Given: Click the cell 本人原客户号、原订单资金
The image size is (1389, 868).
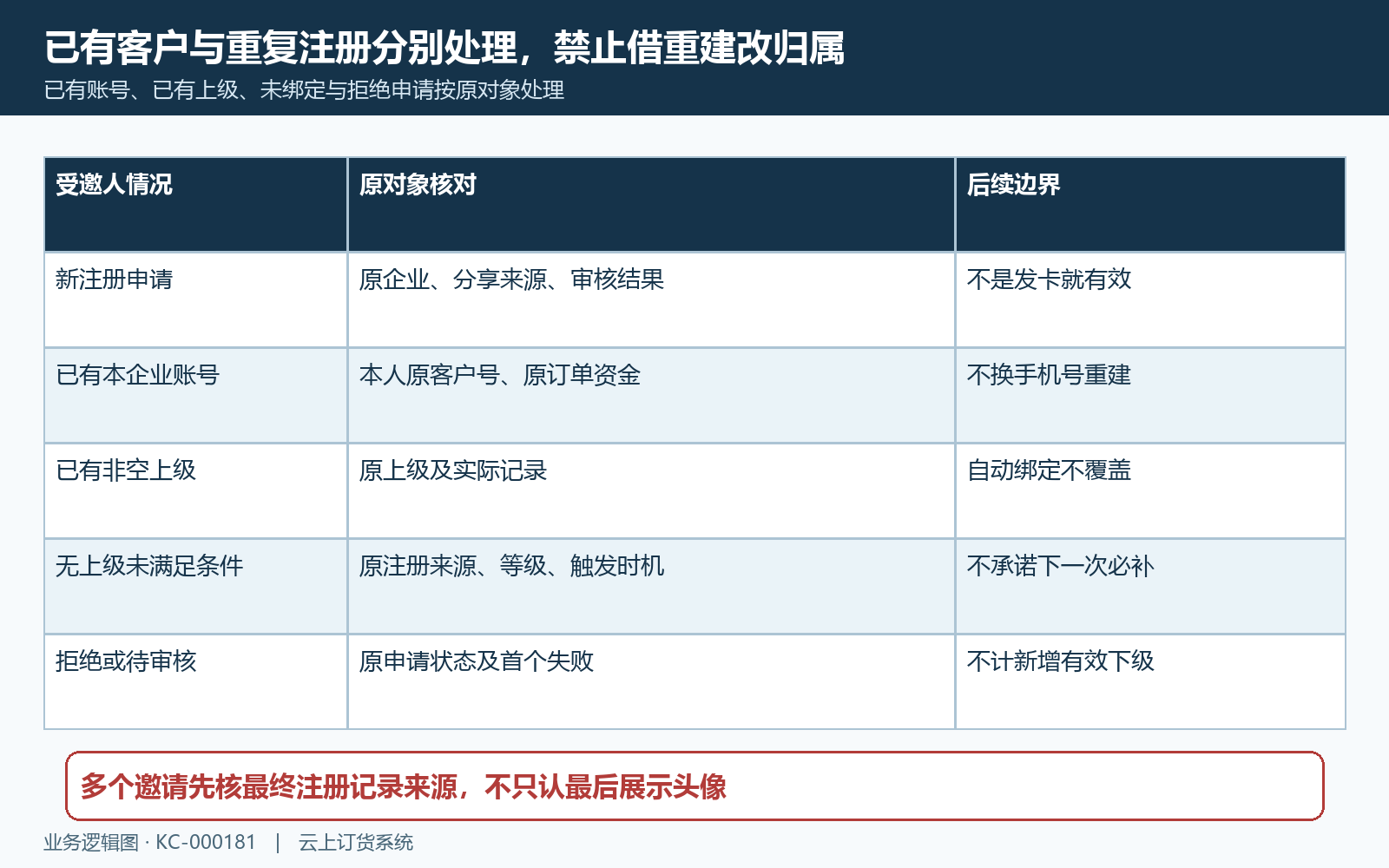Looking at the screenshot, I should [651, 396].
